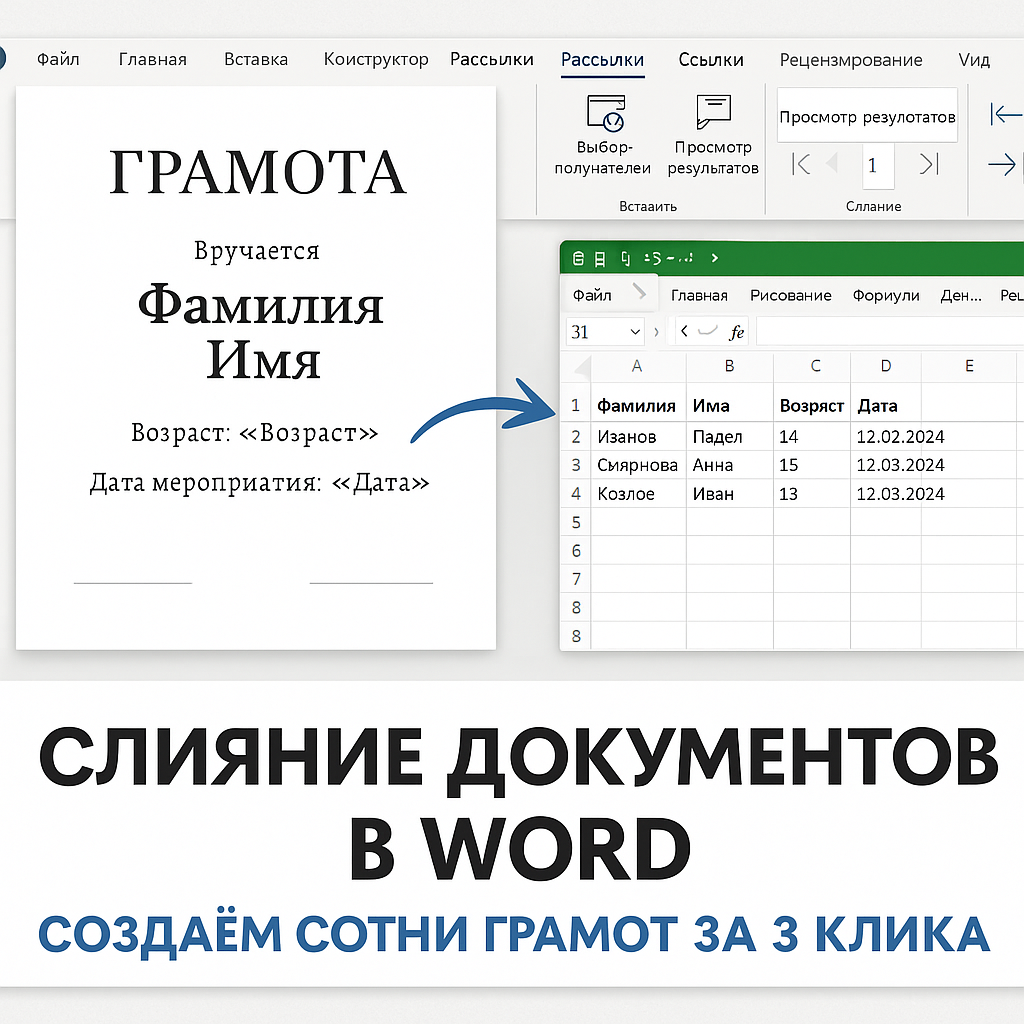This screenshot has width=1024, height=1024.
Task: Select cell containing Козлое
Action: 639,494
